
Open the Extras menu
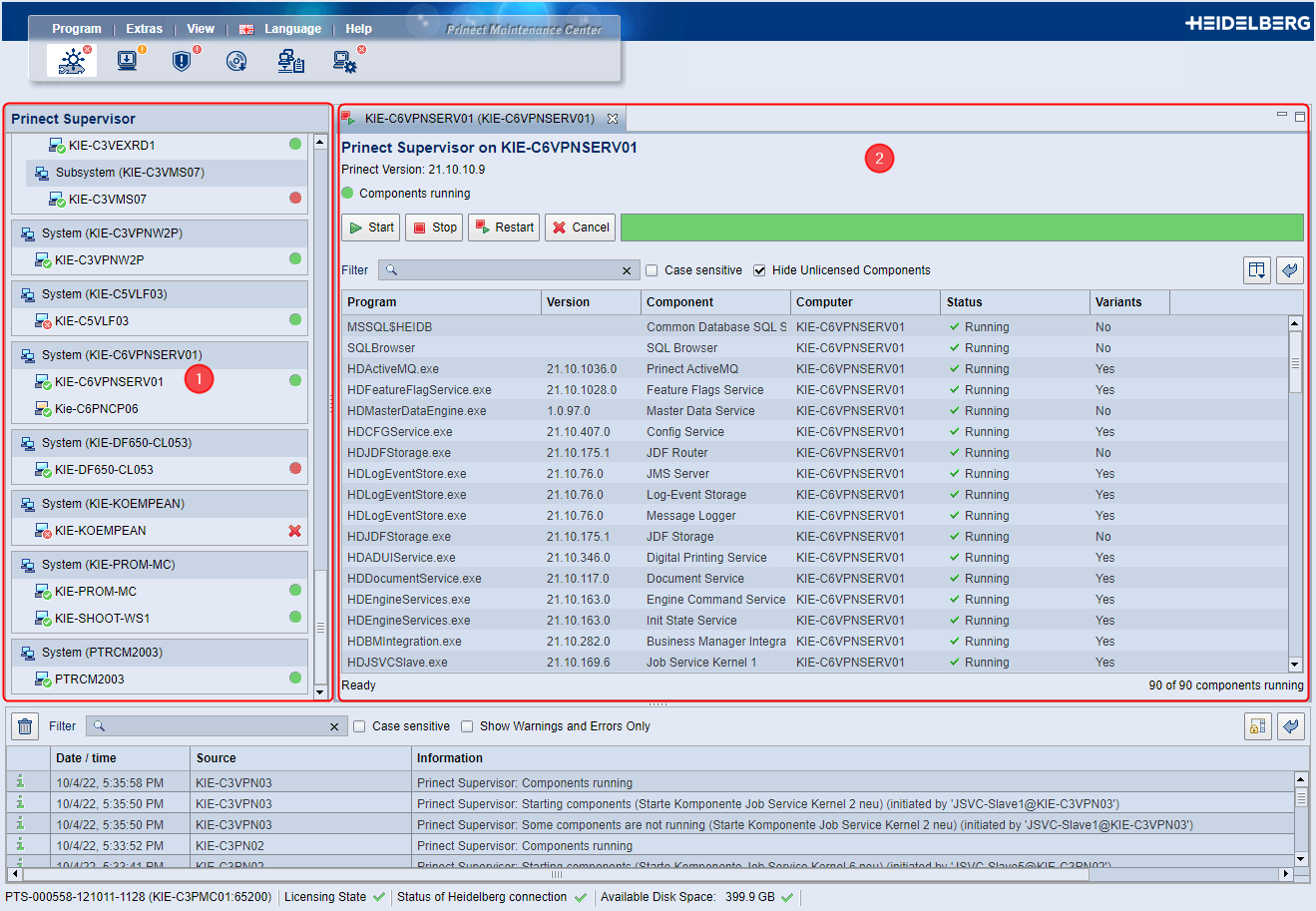coord(144,28)
